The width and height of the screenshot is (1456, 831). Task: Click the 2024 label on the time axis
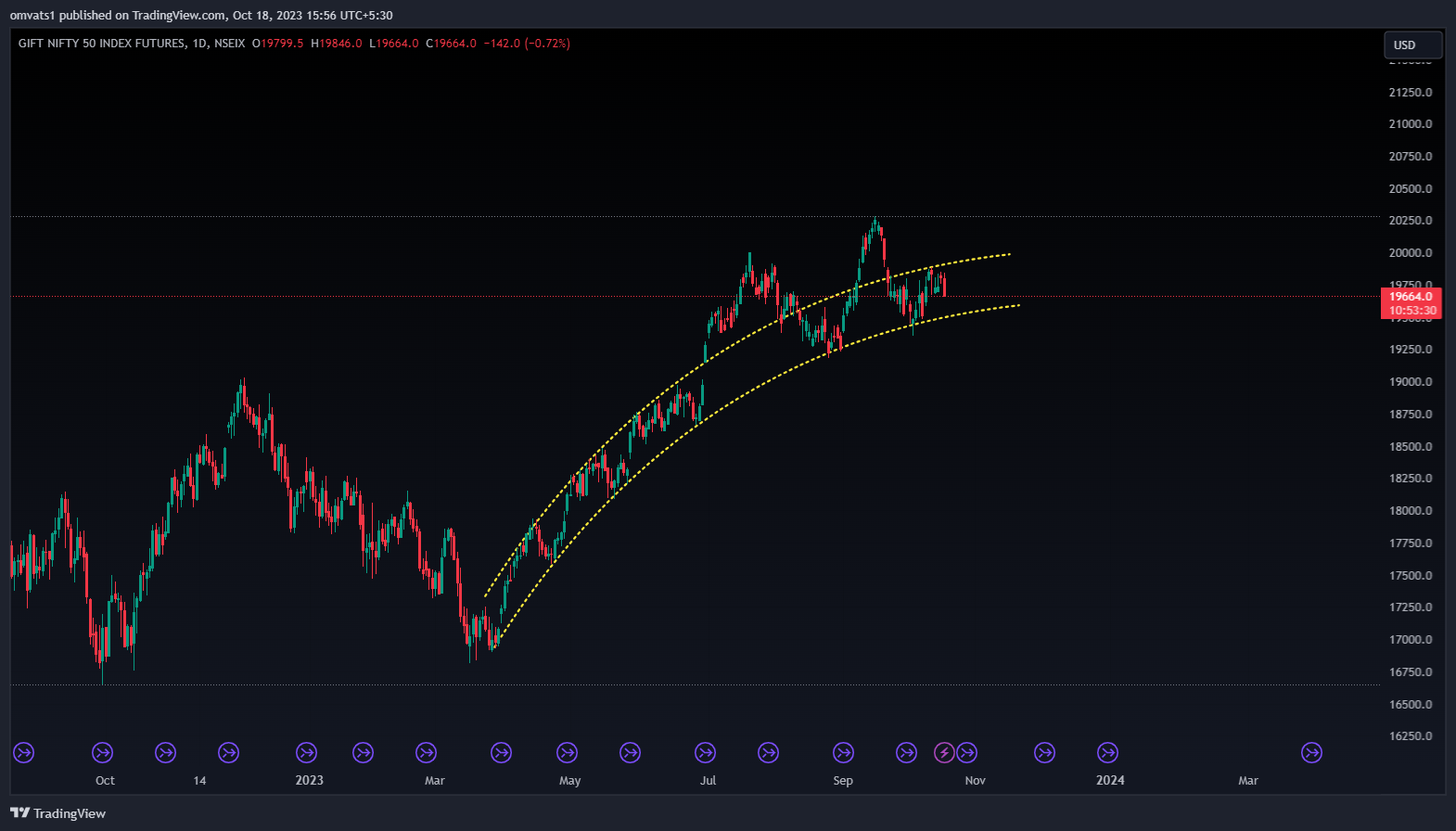(x=1110, y=780)
